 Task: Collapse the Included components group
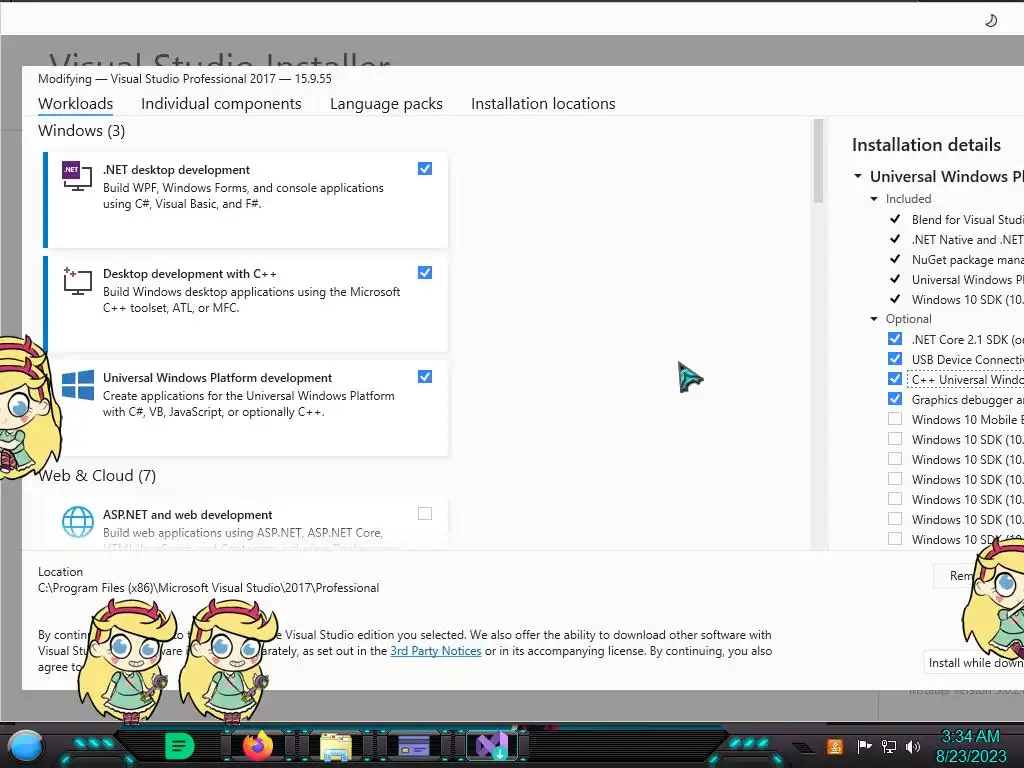pos(874,199)
